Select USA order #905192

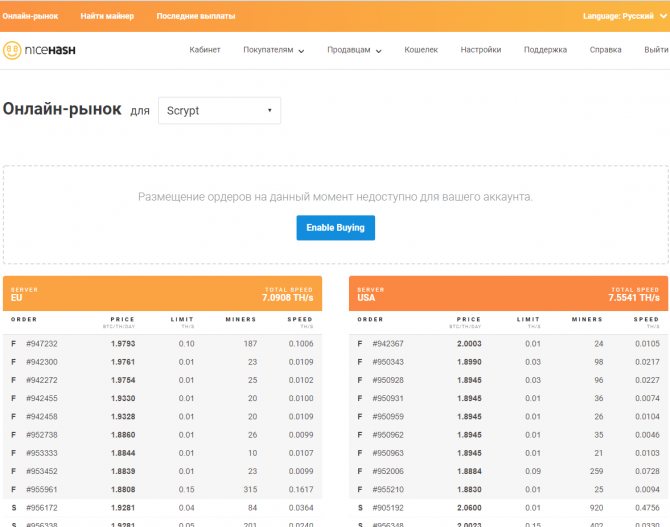[x=508, y=508]
